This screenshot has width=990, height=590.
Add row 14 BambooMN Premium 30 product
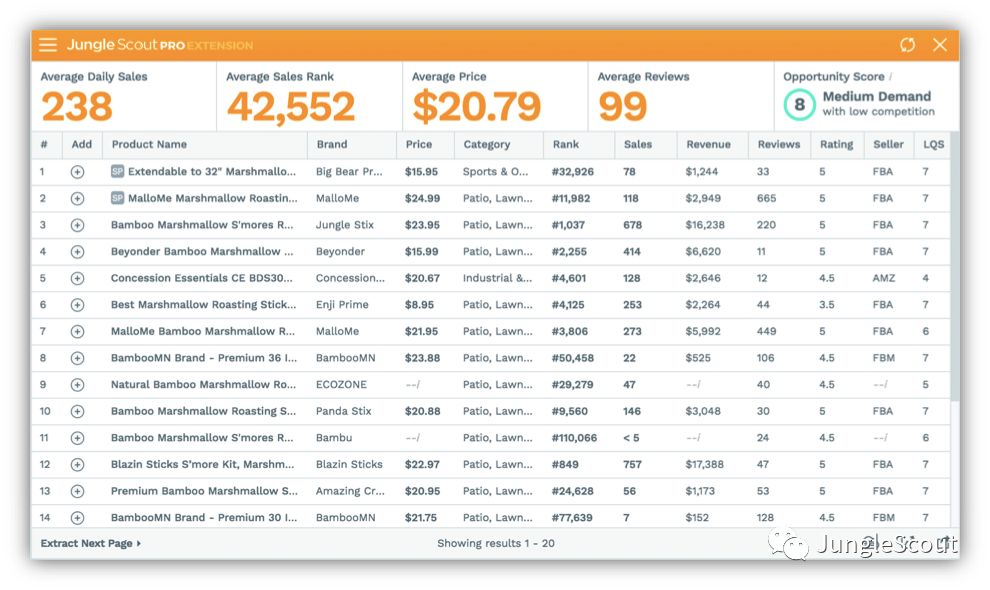(x=77, y=518)
